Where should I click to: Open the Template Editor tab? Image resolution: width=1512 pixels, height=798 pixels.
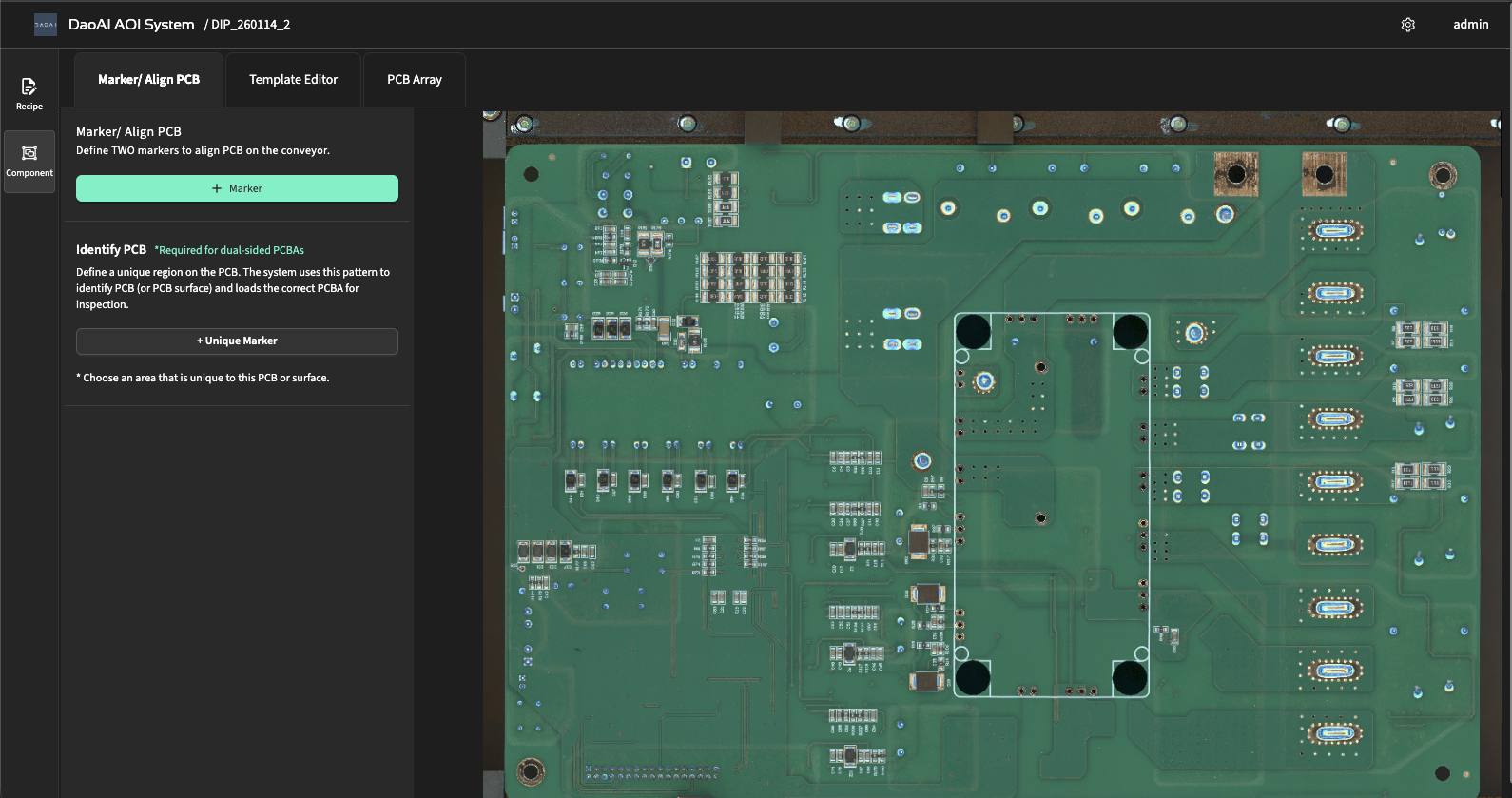293,80
